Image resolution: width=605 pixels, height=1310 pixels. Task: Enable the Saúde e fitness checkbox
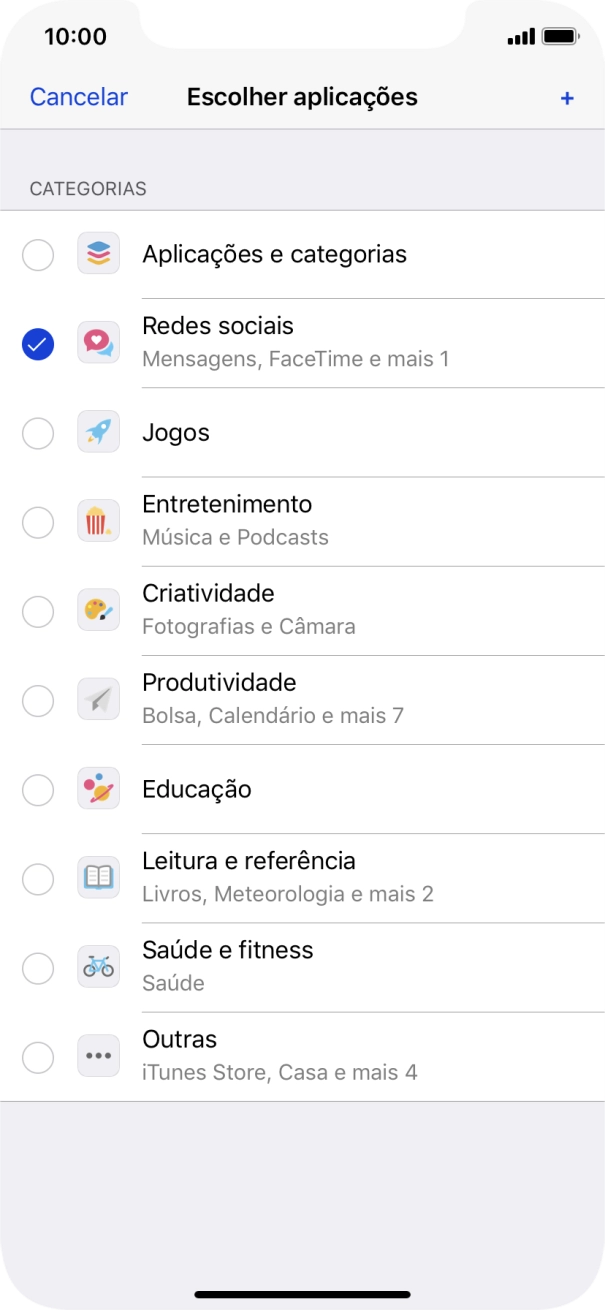pyautogui.click(x=38, y=968)
